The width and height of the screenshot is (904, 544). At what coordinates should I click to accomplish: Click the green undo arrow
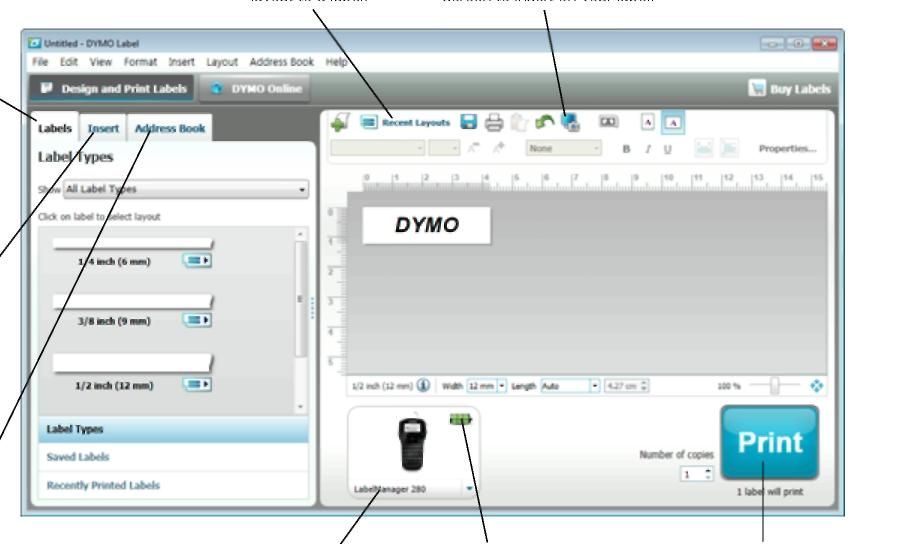click(x=544, y=122)
